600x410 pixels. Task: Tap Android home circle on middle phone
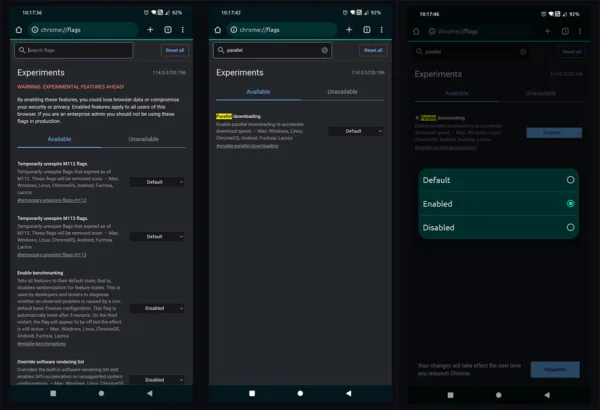point(300,393)
